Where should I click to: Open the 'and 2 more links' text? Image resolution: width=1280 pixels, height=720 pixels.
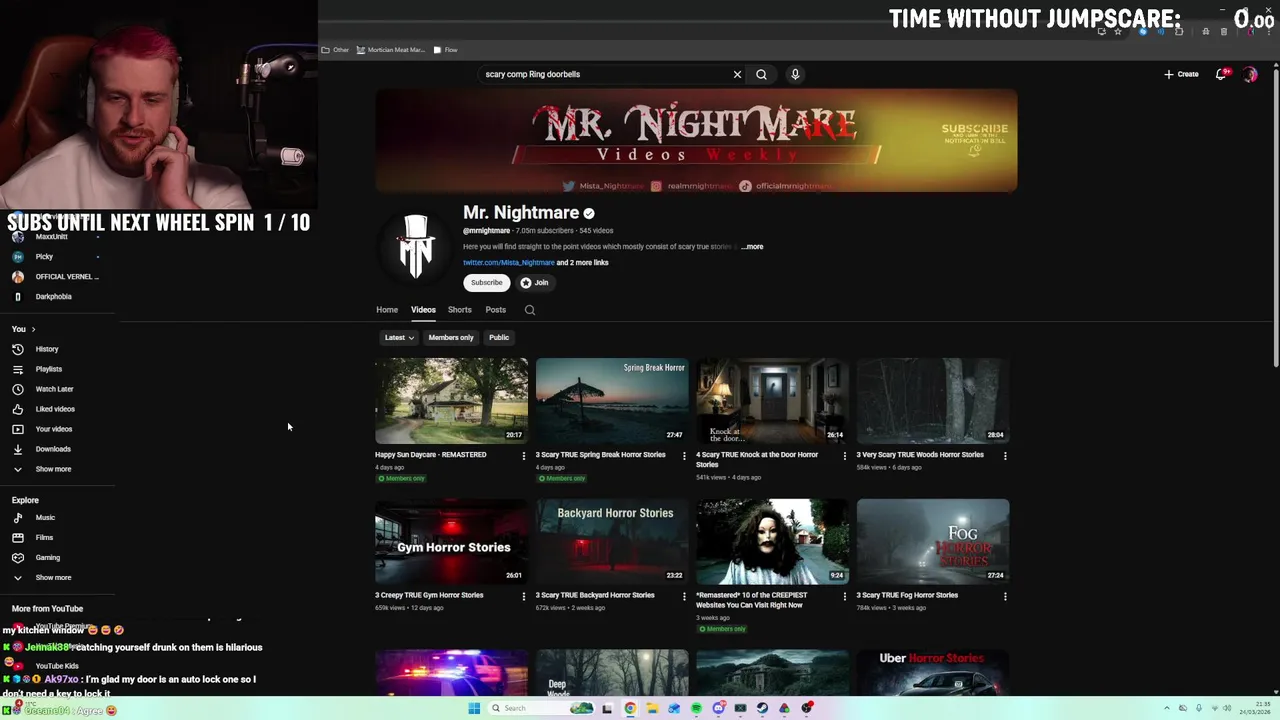[582, 263]
